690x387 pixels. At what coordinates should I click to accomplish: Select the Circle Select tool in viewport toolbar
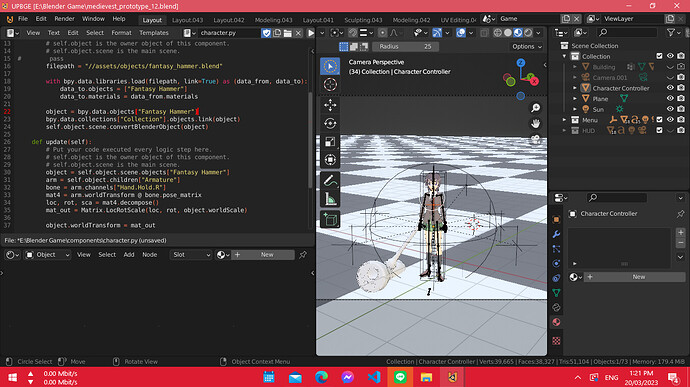pyautogui.click(x=330, y=66)
